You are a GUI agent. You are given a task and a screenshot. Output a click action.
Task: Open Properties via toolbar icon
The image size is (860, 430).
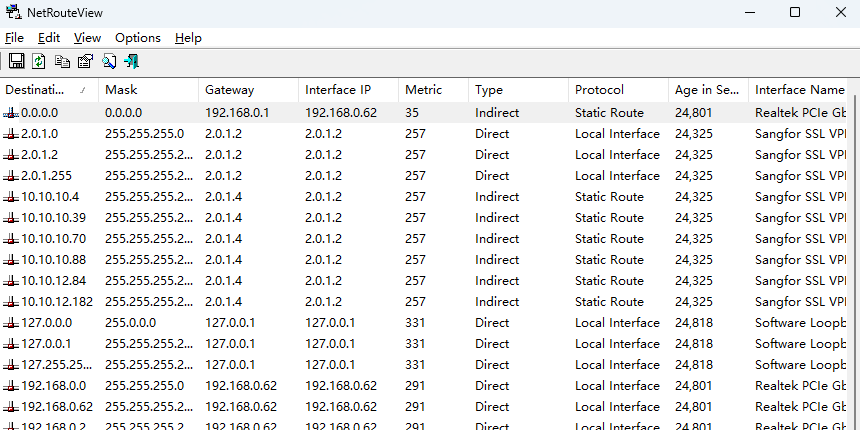pyautogui.click(x=85, y=62)
